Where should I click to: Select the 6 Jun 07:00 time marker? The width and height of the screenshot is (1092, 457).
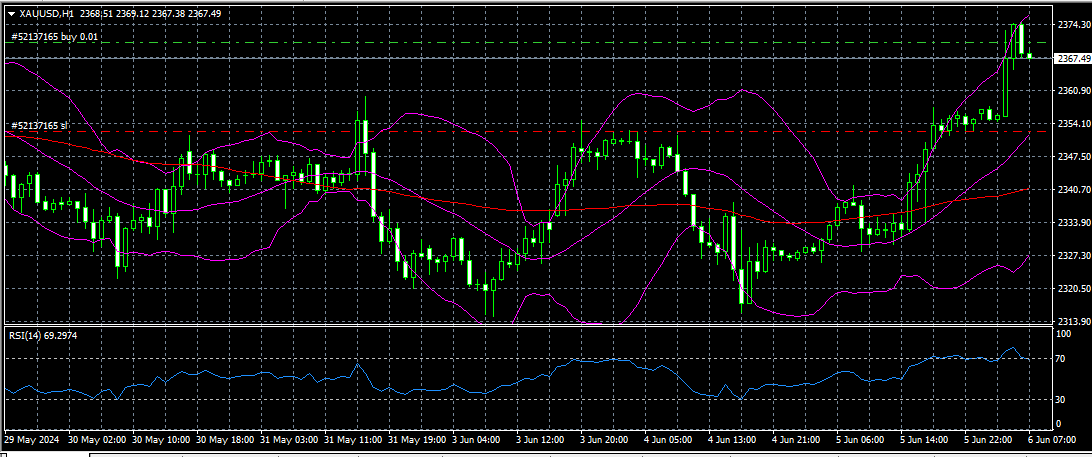pos(1049,440)
